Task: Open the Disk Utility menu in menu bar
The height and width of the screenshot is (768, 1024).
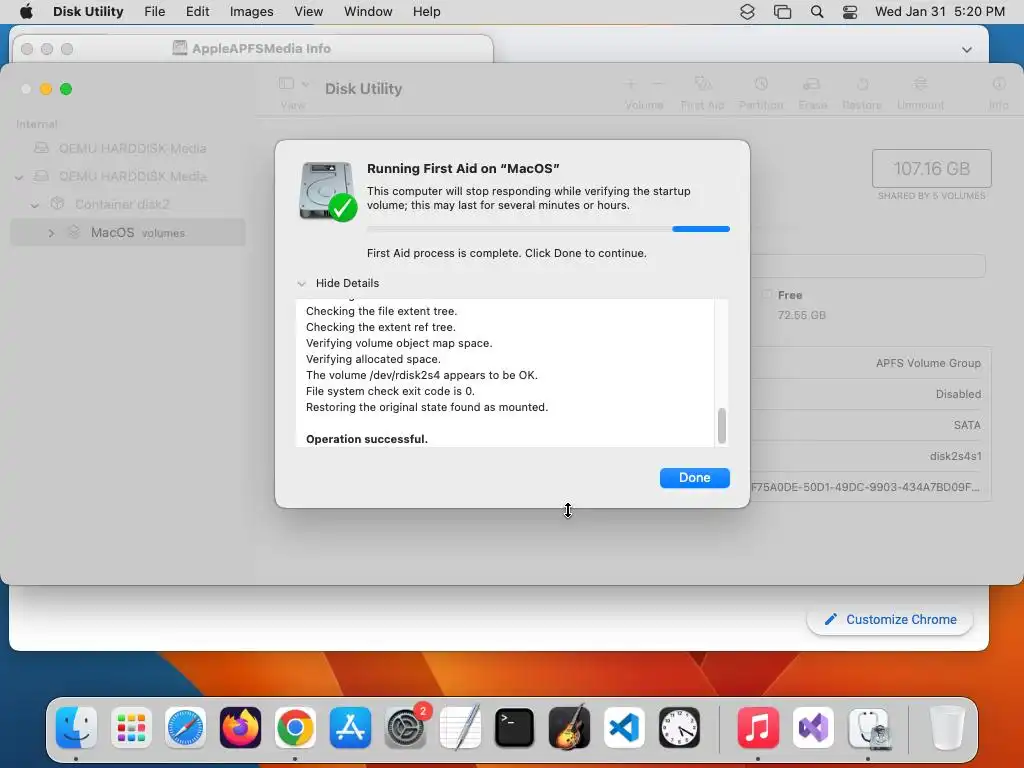Action: 88,12
